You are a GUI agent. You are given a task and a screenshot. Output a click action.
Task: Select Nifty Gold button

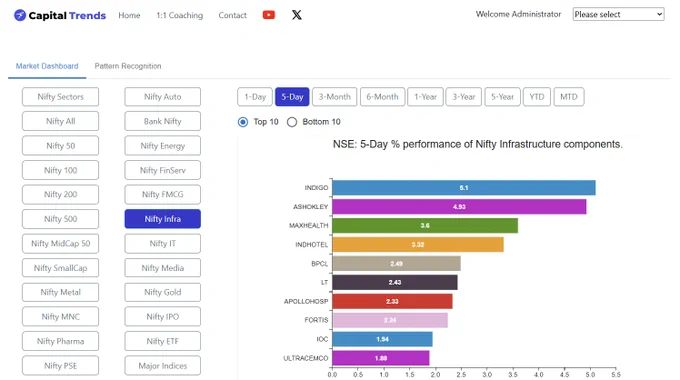point(163,292)
